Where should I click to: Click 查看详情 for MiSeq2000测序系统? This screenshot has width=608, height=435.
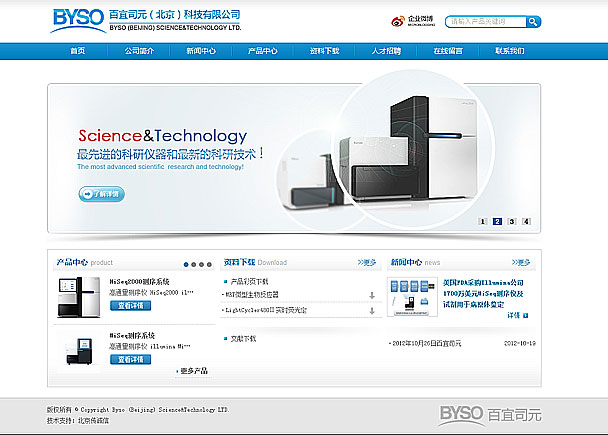pos(130,305)
